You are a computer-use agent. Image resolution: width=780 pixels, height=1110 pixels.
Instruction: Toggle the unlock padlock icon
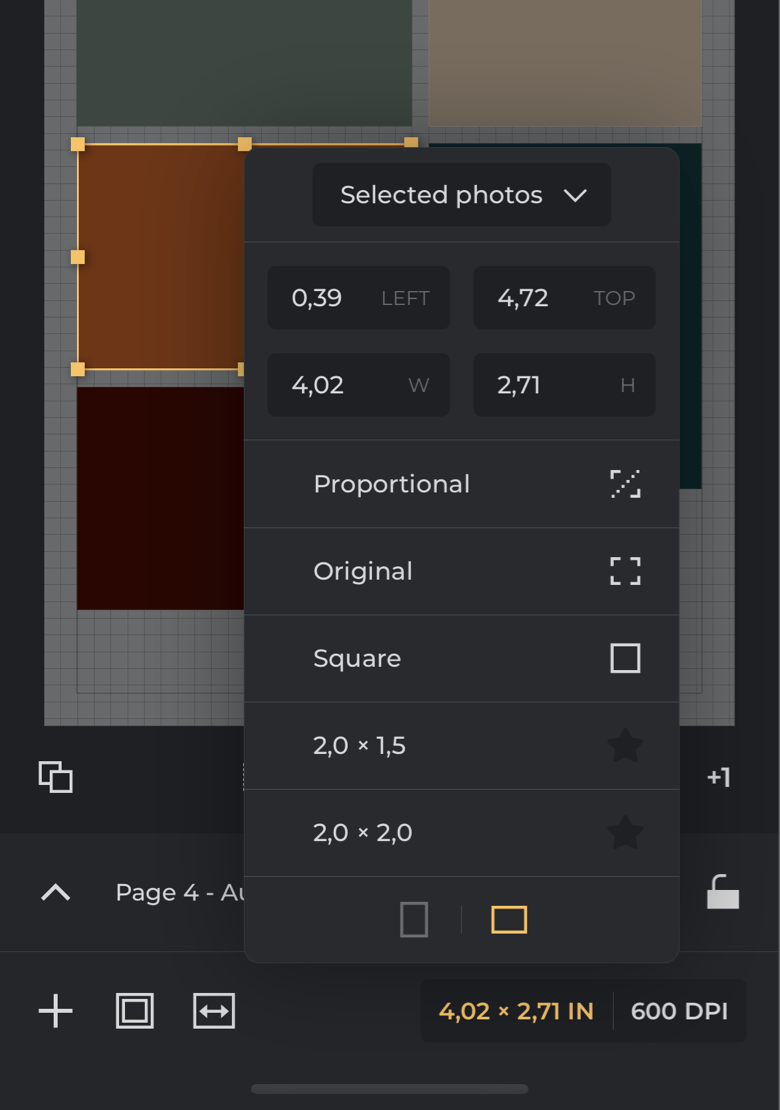coord(722,891)
